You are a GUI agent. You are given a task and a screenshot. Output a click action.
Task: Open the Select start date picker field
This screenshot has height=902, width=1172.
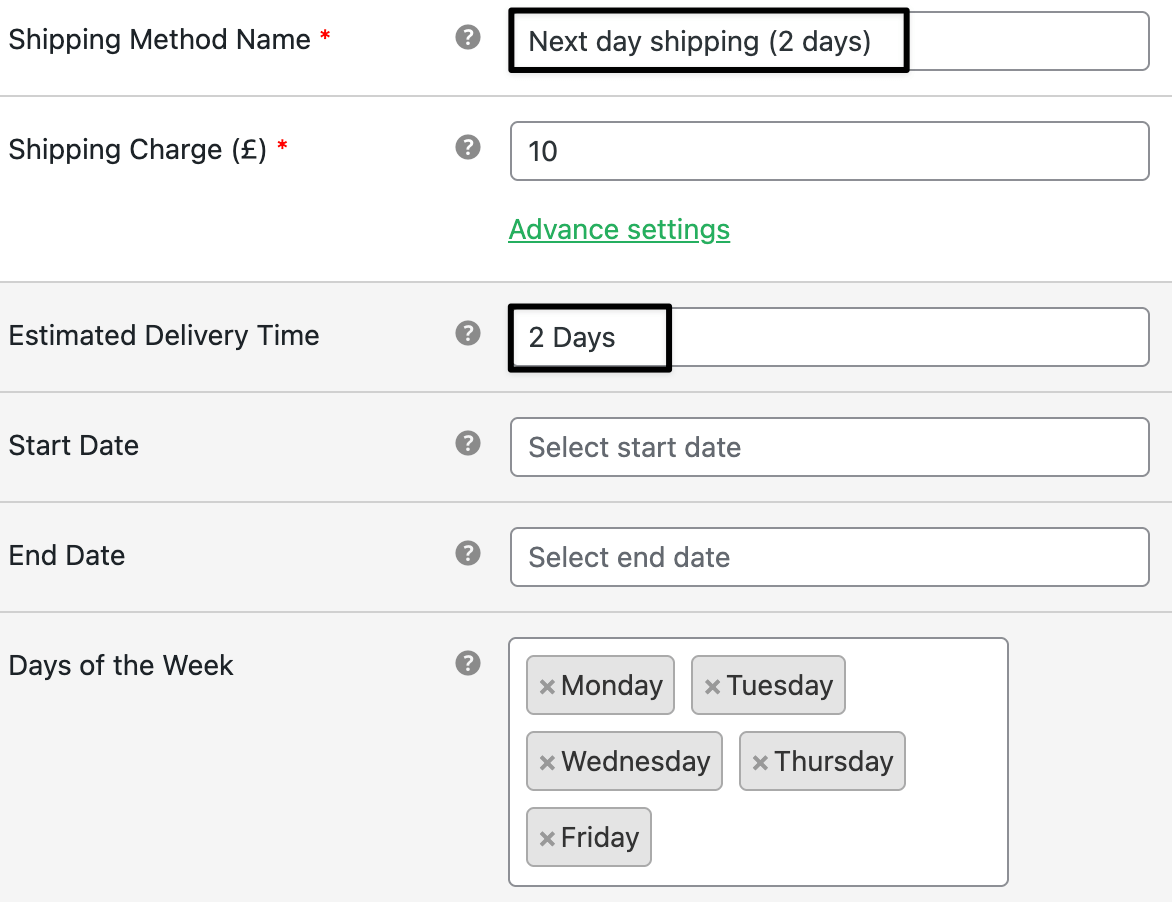point(830,447)
